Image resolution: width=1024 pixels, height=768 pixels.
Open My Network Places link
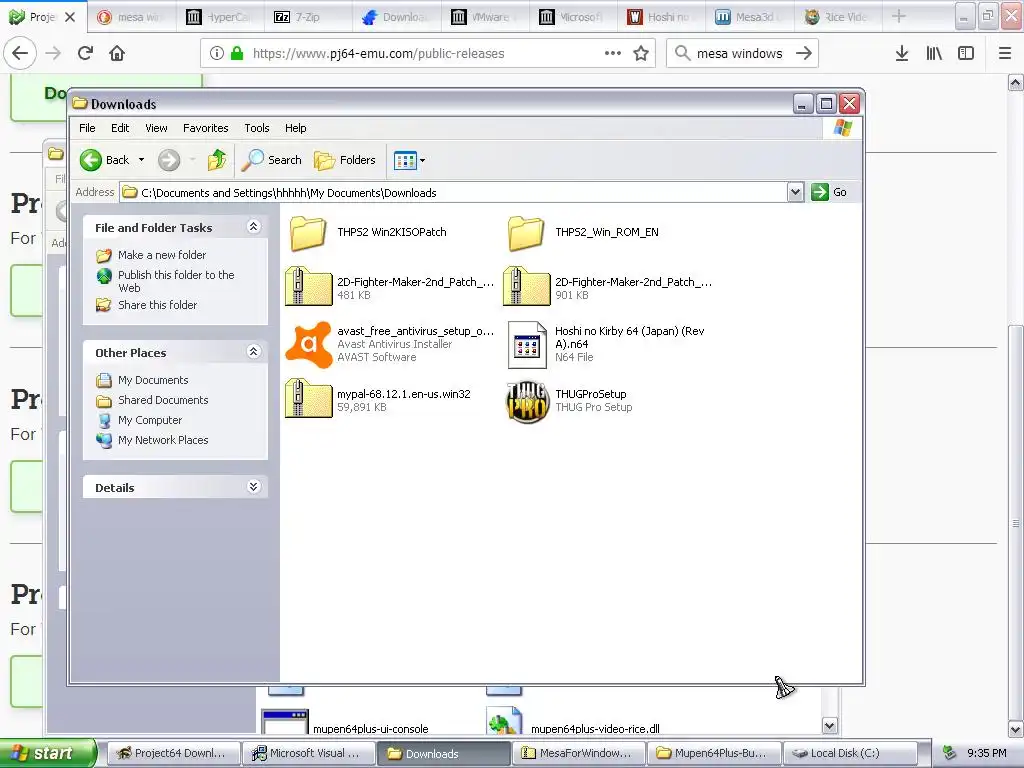[x=163, y=440]
